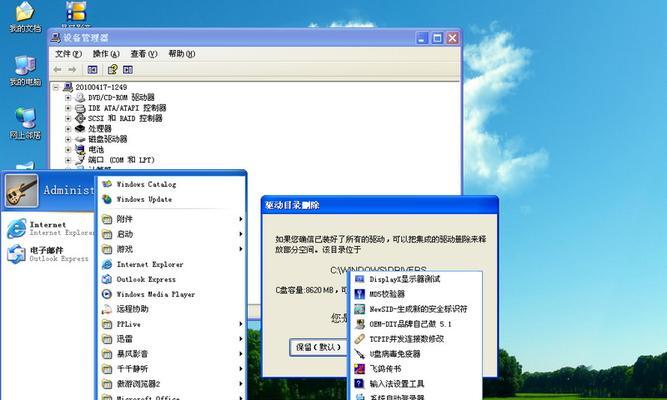Select the 磁盘驱动器 device category
667x400 pixels.
[x=107, y=139]
